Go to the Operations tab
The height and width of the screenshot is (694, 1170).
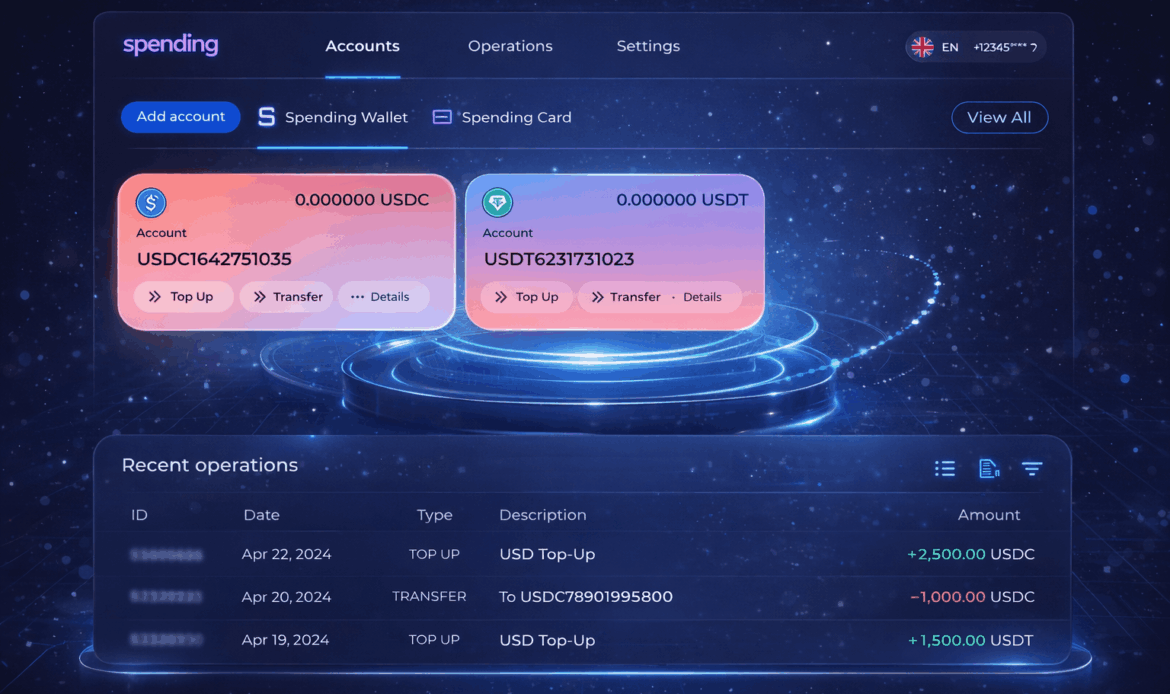pyautogui.click(x=510, y=46)
